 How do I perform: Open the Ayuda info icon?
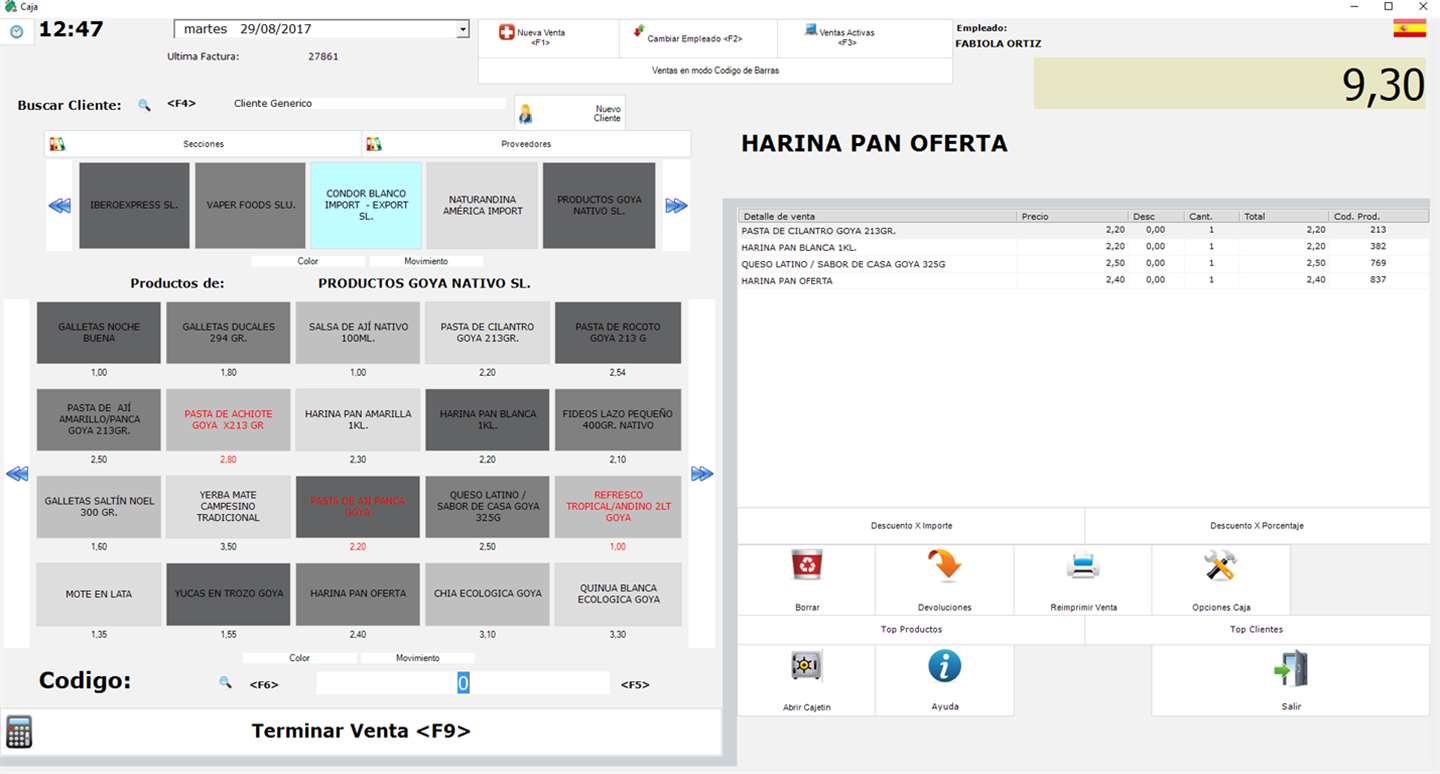click(944, 665)
